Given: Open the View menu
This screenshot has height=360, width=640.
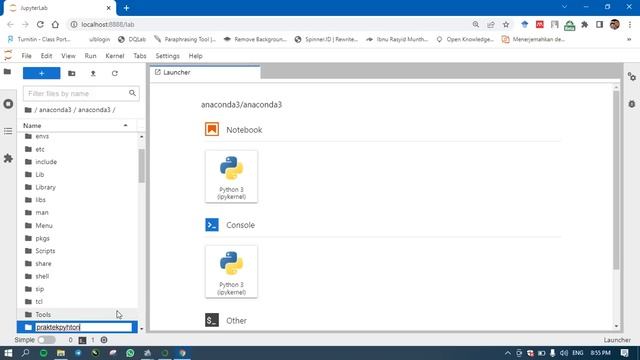Looking at the screenshot, I should pyautogui.click(x=68, y=56).
